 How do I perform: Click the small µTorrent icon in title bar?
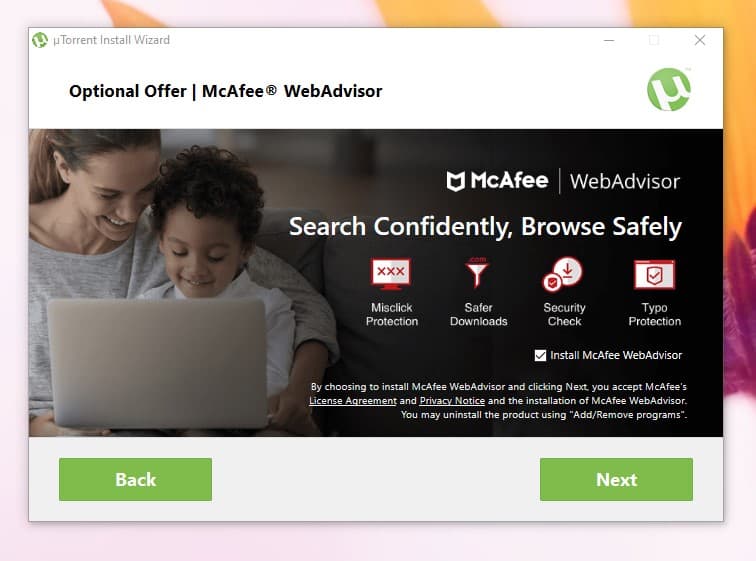tap(40, 40)
